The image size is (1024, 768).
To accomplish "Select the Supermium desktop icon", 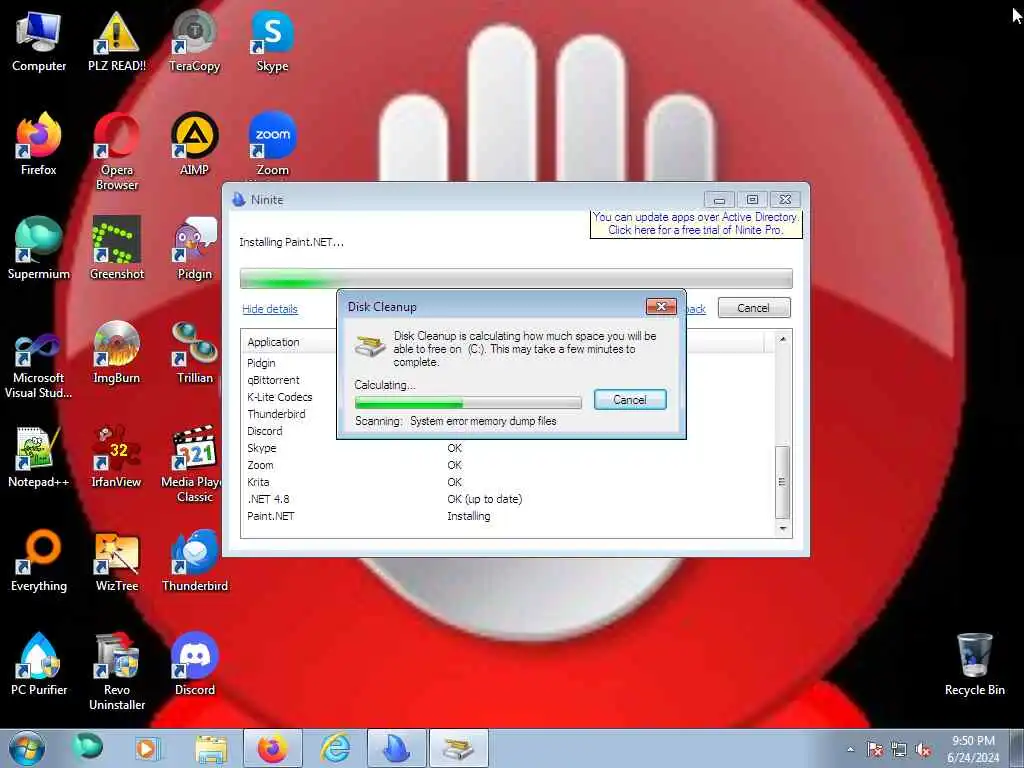I will click(x=39, y=248).
